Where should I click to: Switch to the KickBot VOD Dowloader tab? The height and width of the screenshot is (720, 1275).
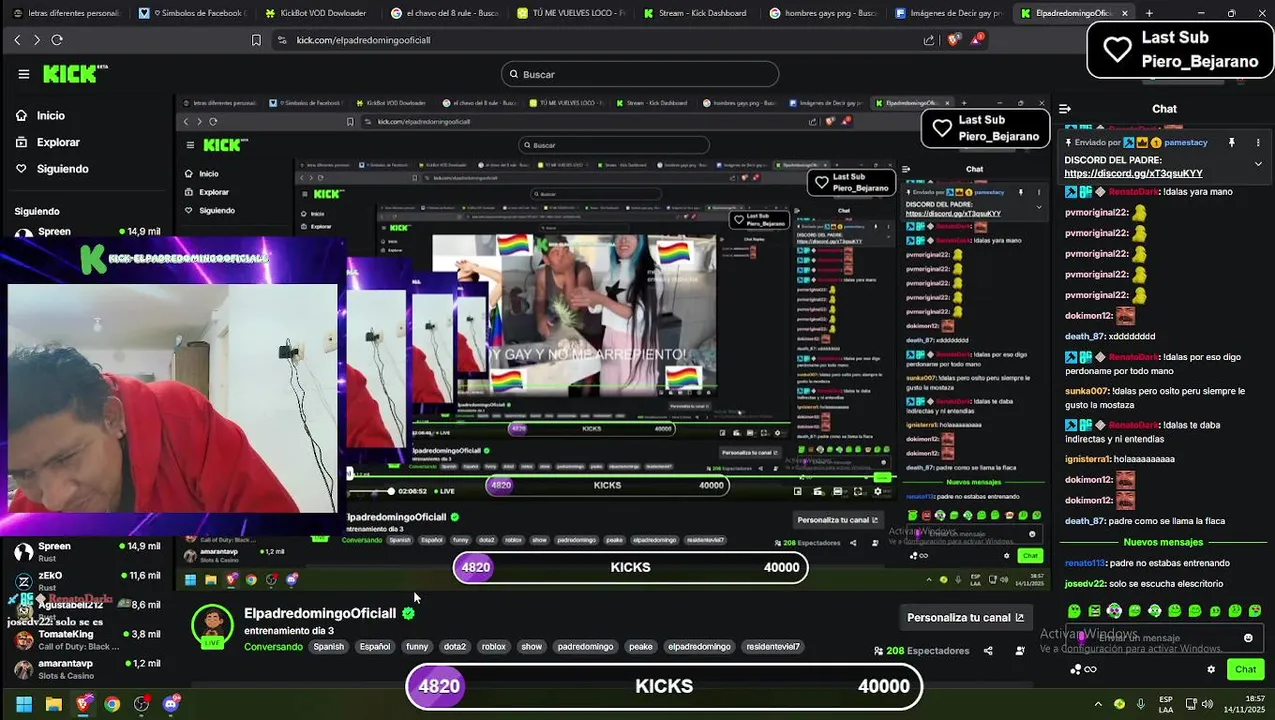pyautogui.click(x=315, y=13)
